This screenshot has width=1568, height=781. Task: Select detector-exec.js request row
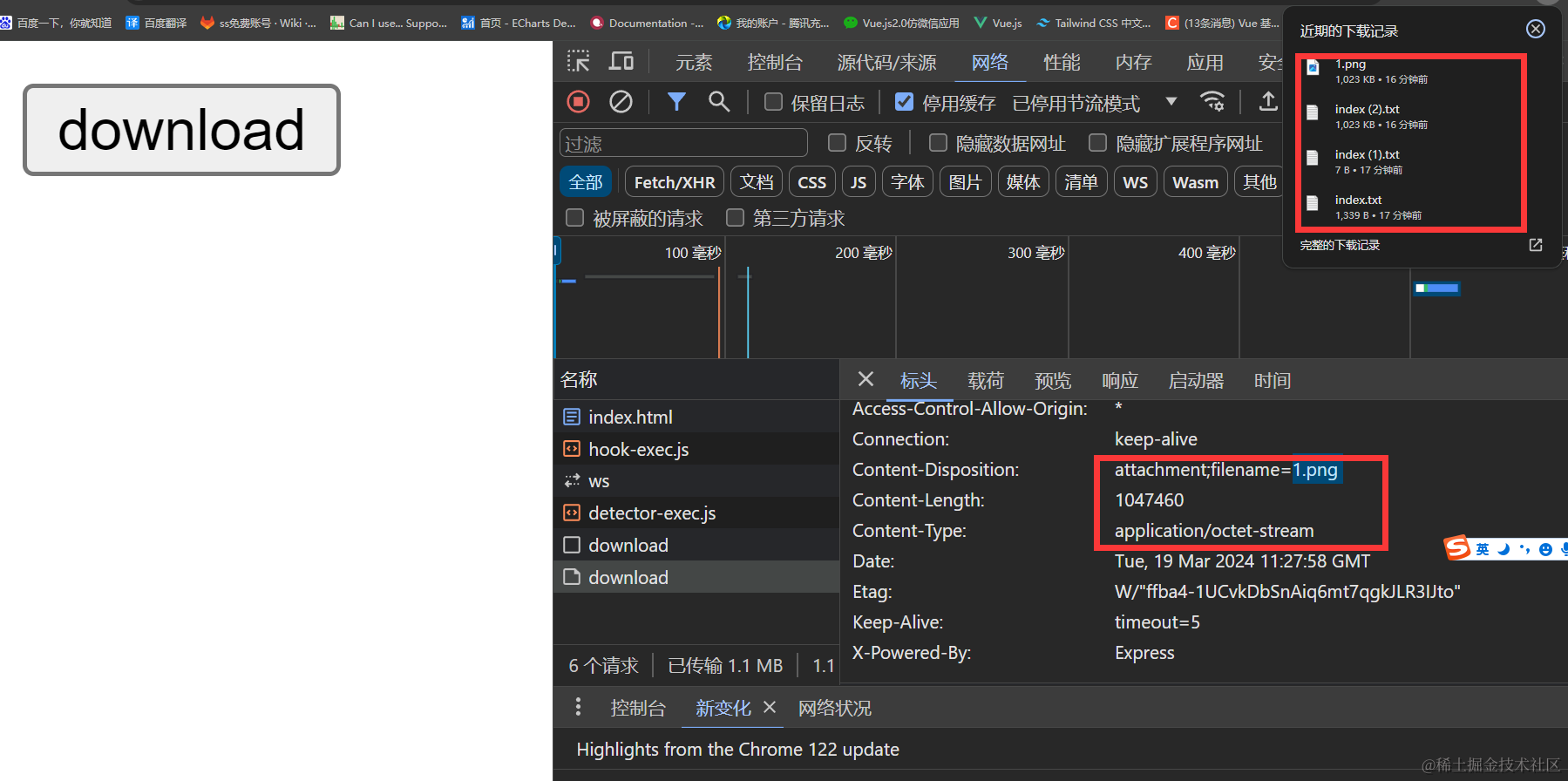[696, 513]
